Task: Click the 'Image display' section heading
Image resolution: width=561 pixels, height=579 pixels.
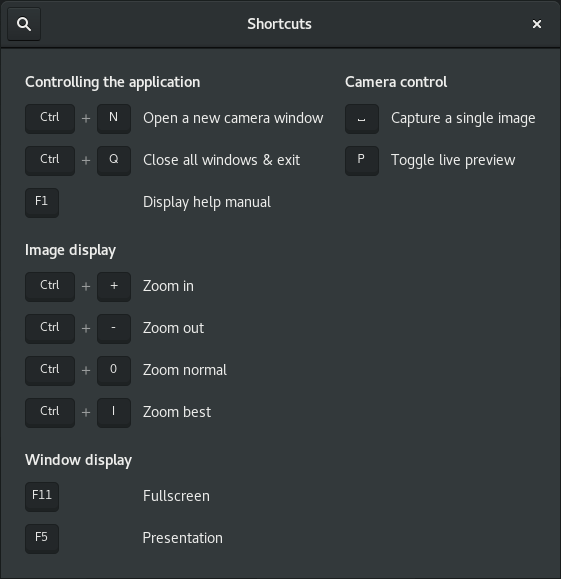Action: tap(70, 250)
